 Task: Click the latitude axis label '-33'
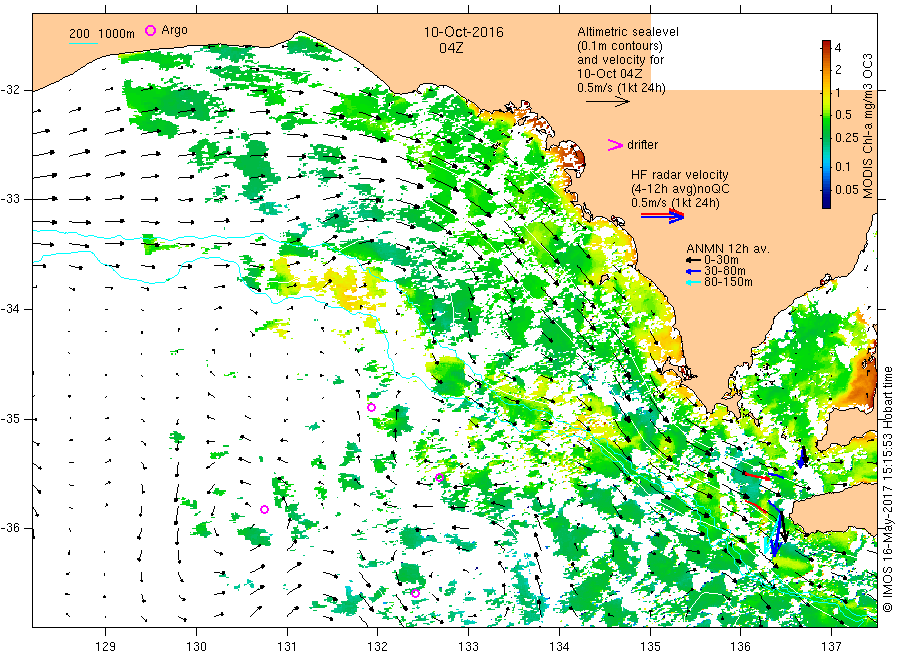[10, 199]
